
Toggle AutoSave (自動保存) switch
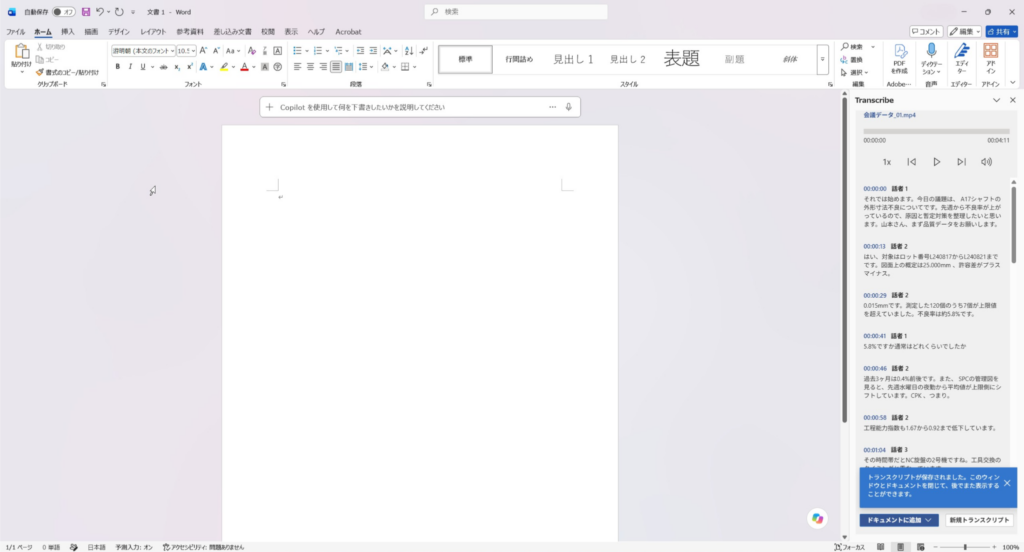[63, 12]
